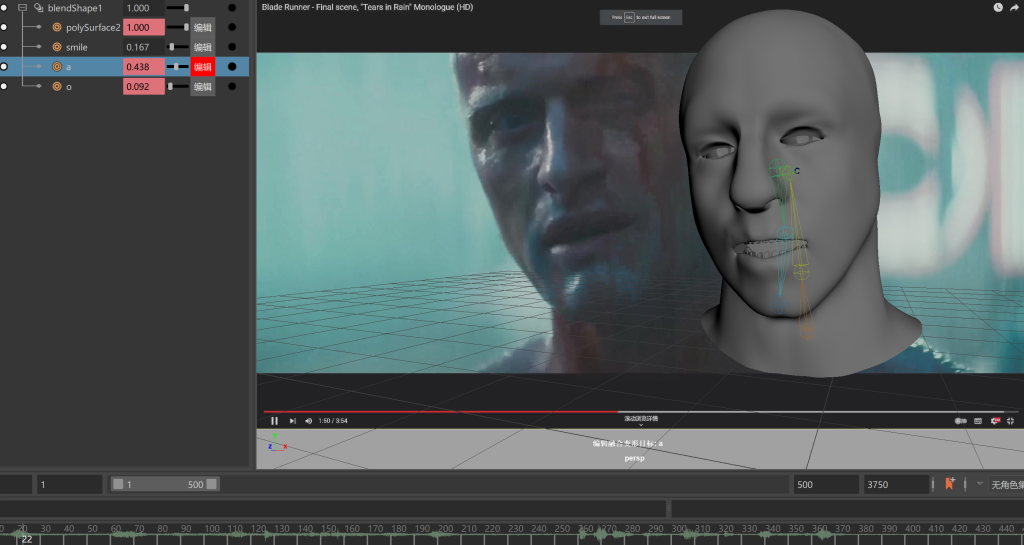This screenshot has height=545, width=1024.
Task: Click the orange target icon for 'o'
Action: (57, 86)
